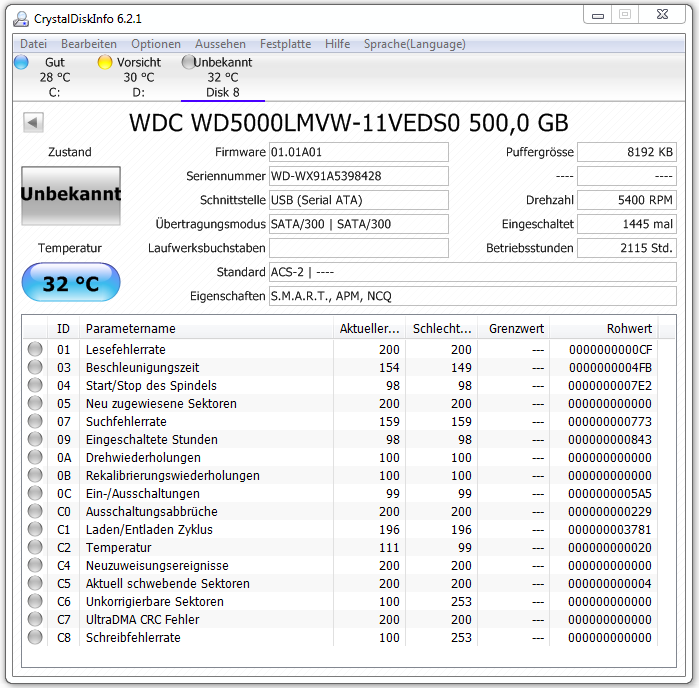Screen dimensions: 699x688
Task: Click the Eigenschaften field S.M.A.R.T., APM, NCQ
Action: [473, 296]
